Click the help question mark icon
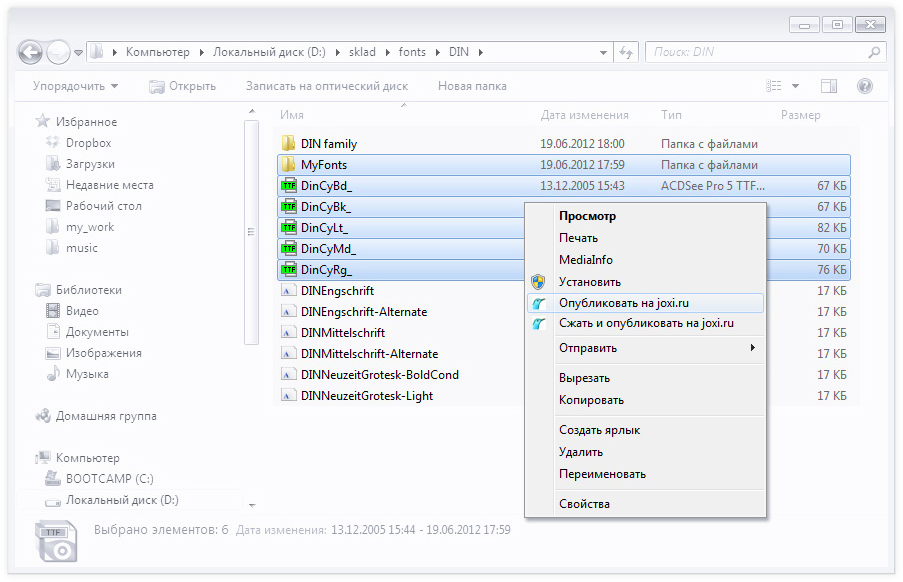This screenshot has height=582, width=903. (x=865, y=87)
